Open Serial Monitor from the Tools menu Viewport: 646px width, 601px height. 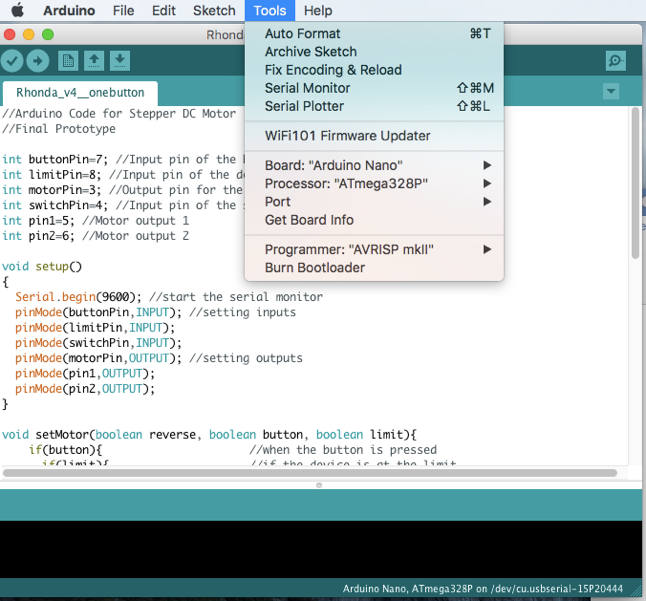pyautogui.click(x=374, y=88)
